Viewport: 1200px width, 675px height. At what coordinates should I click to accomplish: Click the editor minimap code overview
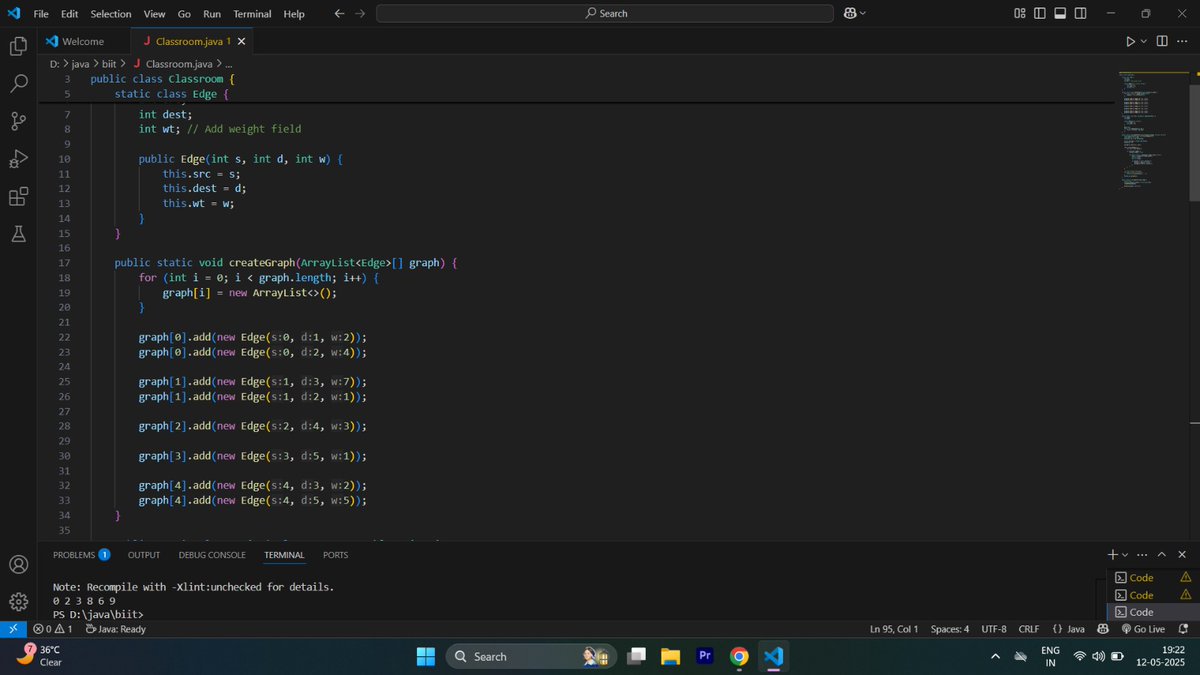1152,130
